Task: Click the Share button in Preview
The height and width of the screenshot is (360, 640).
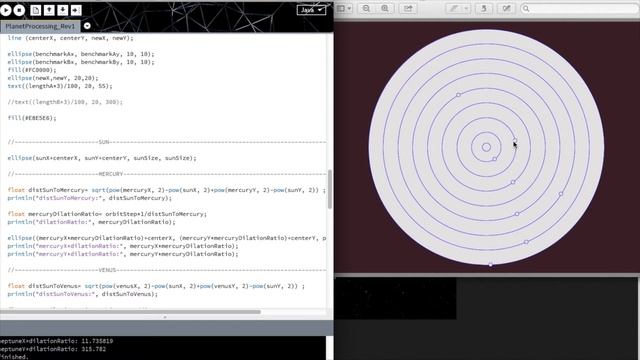Action: point(408,8)
